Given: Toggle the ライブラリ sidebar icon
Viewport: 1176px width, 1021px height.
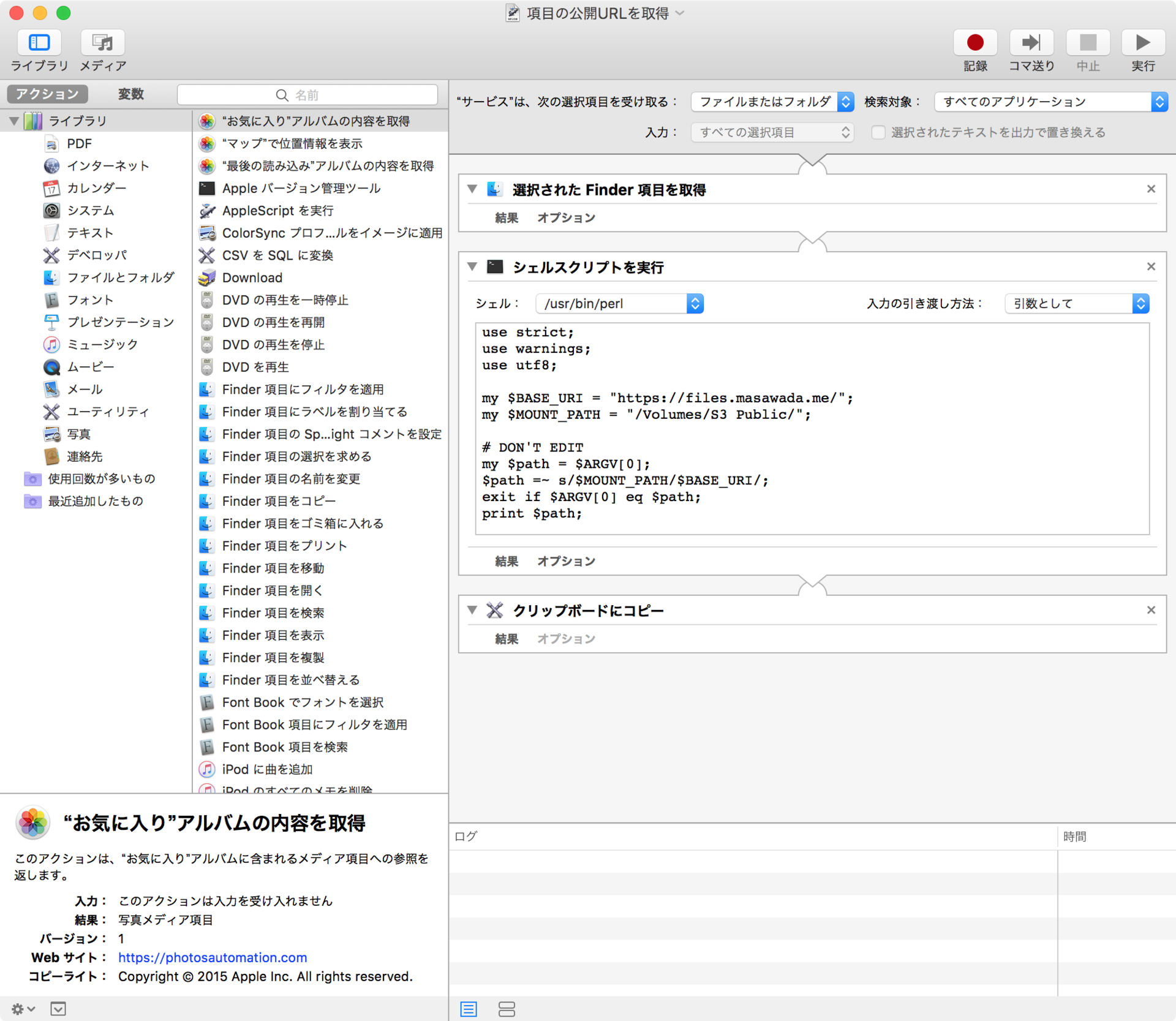Looking at the screenshot, I should tap(39, 42).
